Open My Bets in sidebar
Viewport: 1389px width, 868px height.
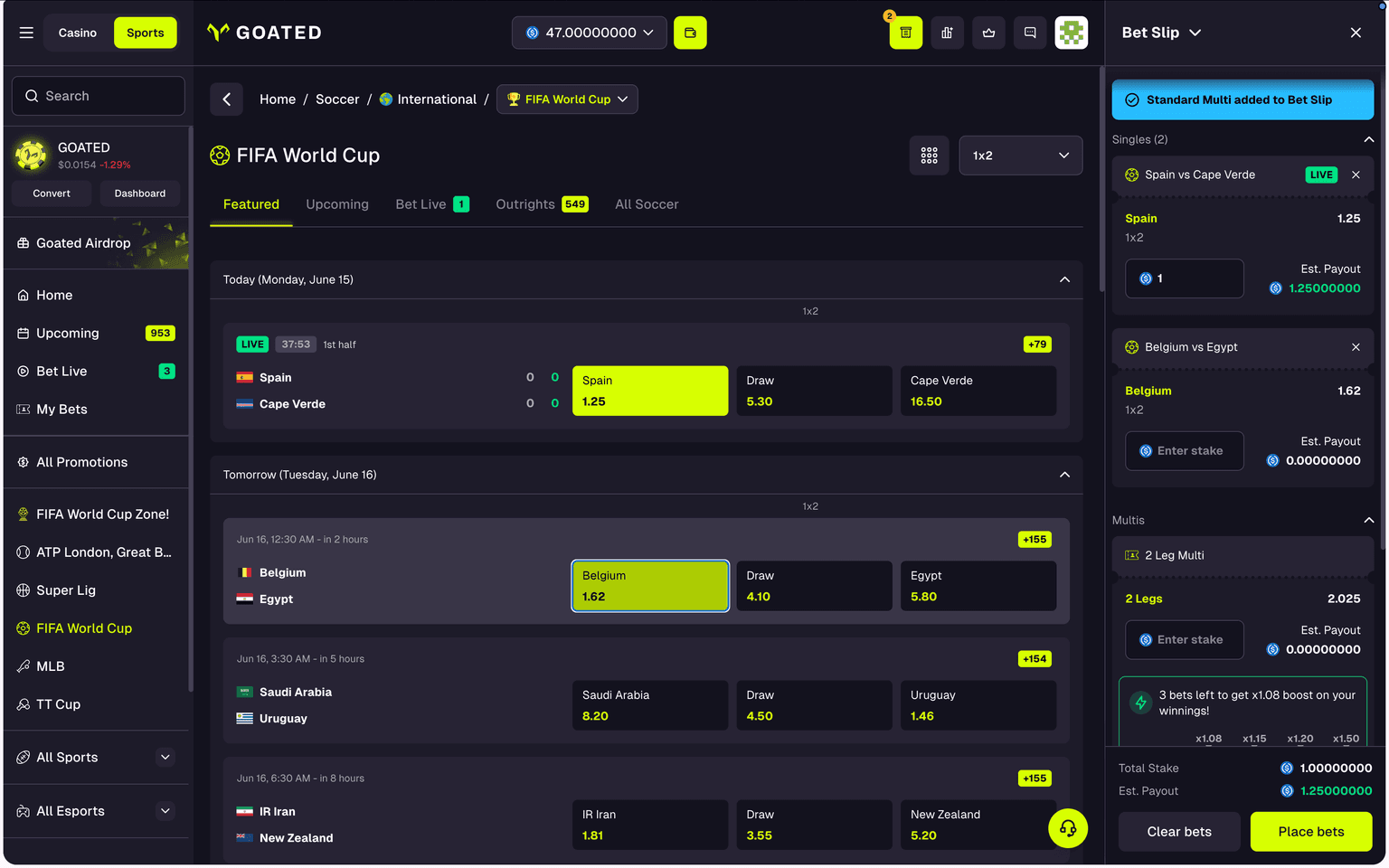point(98,410)
